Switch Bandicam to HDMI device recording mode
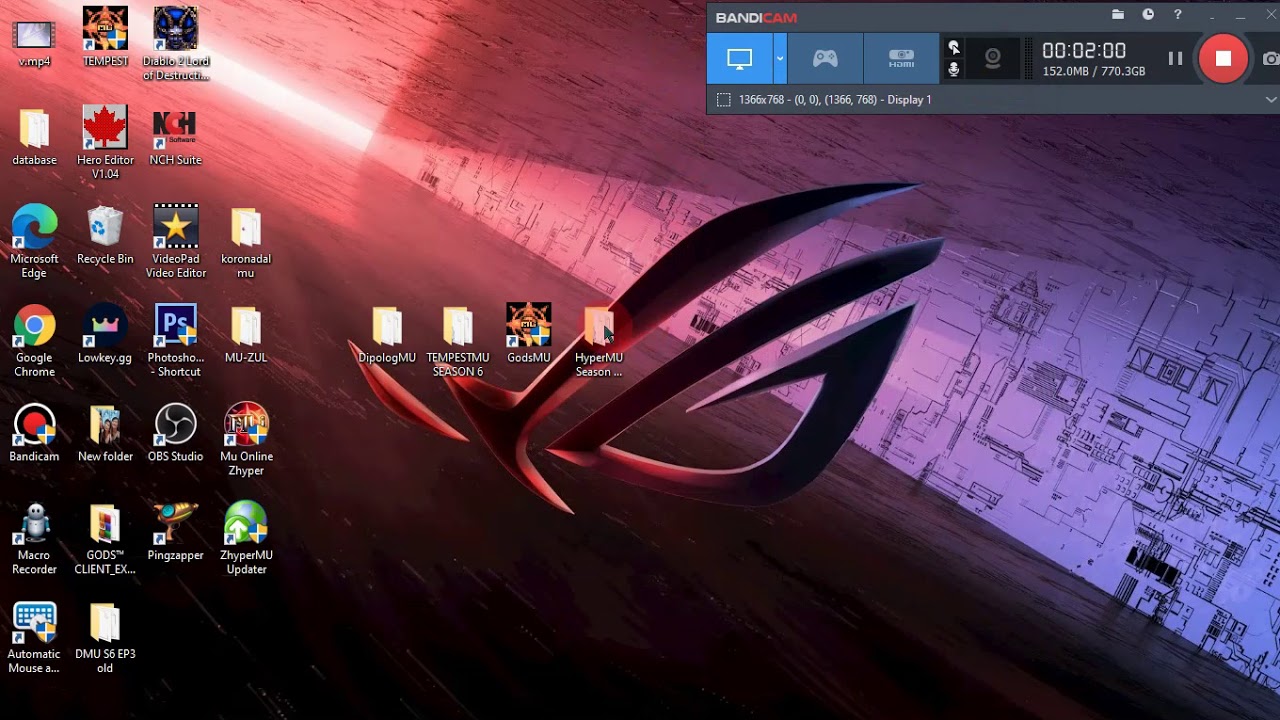This screenshot has height=720, width=1280. 901,59
